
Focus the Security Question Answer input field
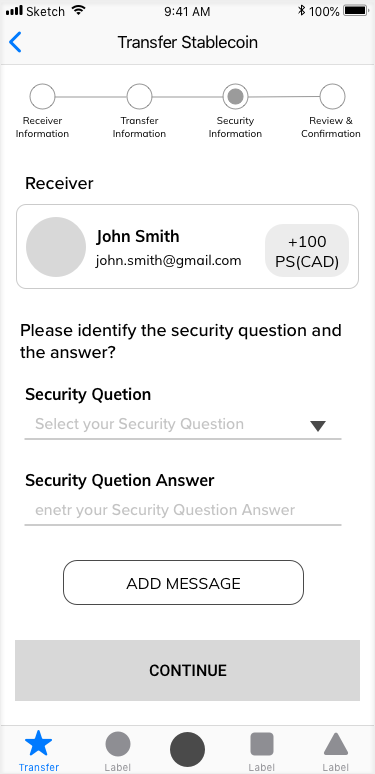pos(183,511)
